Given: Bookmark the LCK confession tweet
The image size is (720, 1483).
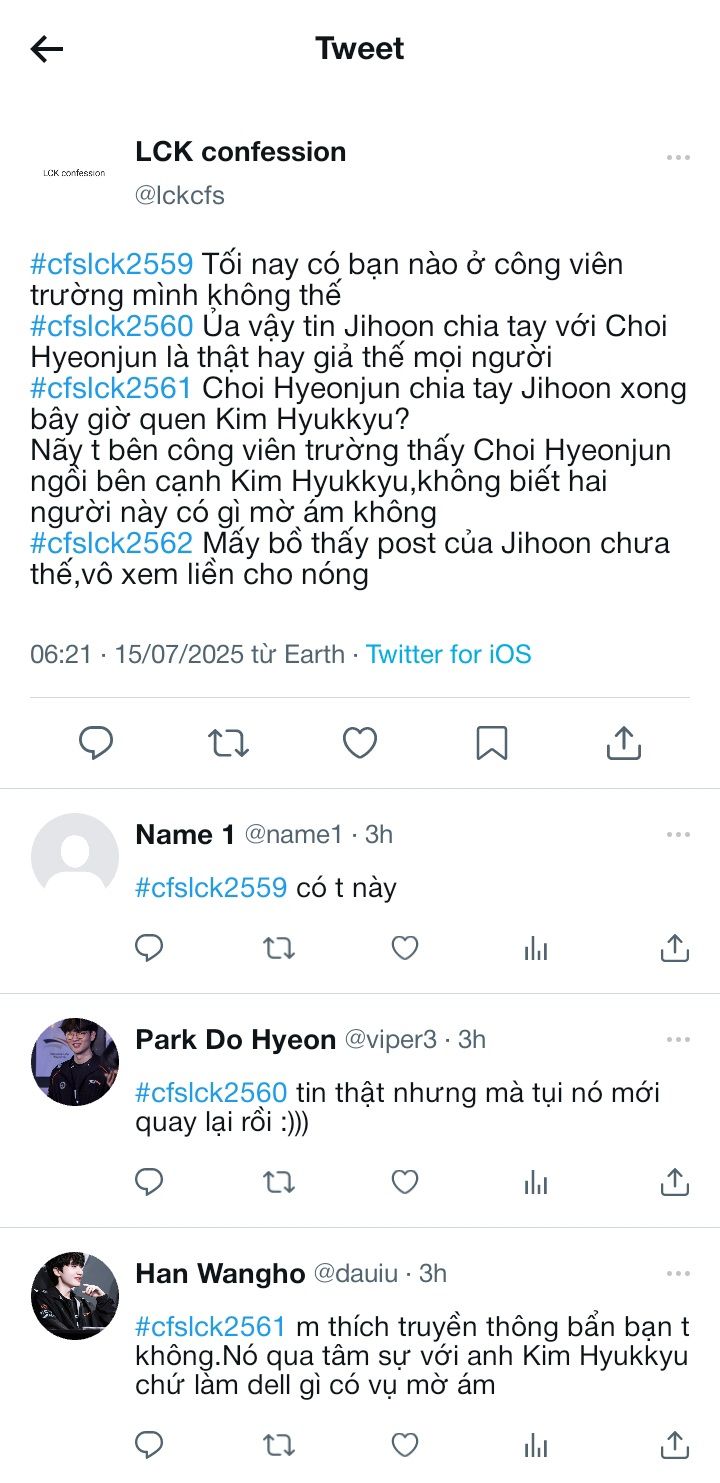Looking at the screenshot, I should pos(492,743).
